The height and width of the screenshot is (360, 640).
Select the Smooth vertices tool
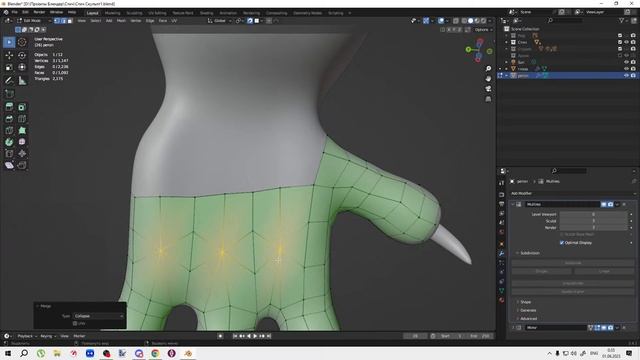(22, 142)
